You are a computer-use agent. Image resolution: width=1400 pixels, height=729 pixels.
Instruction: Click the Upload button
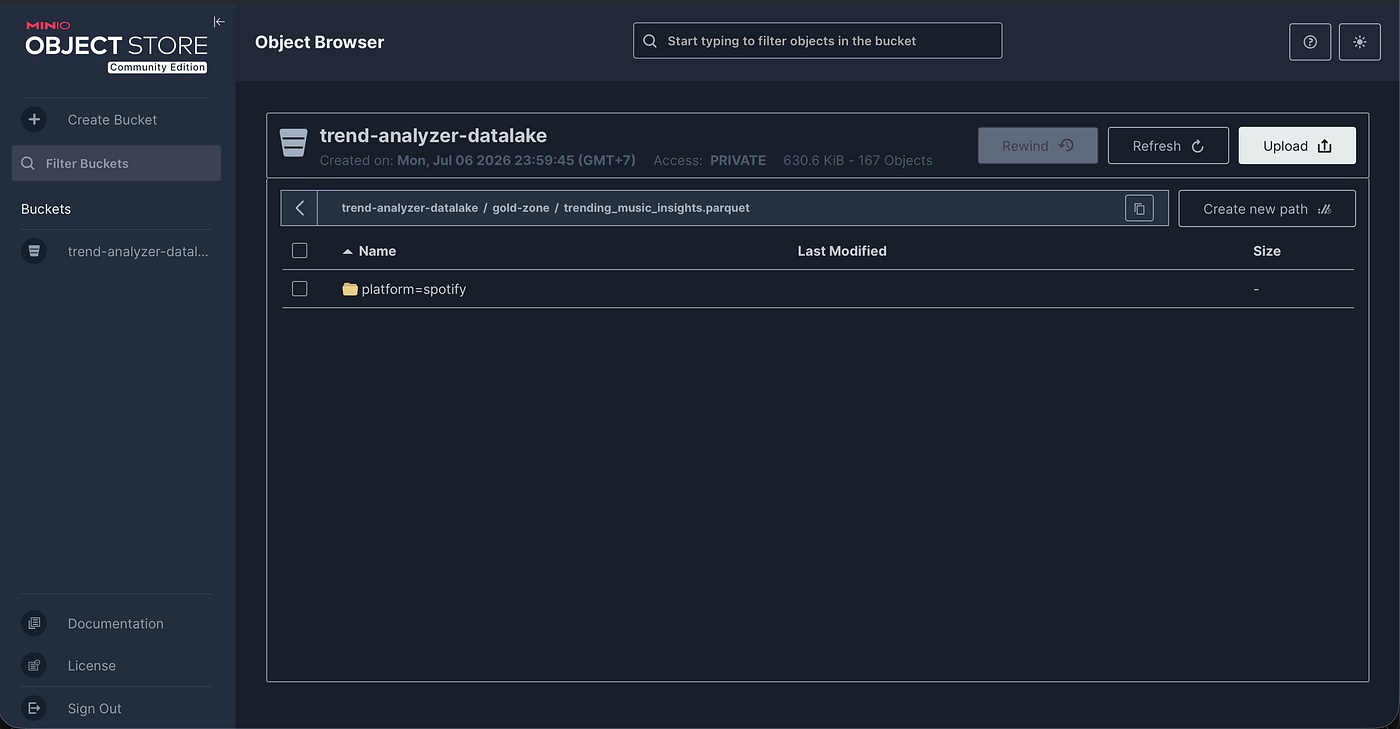tap(1297, 145)
